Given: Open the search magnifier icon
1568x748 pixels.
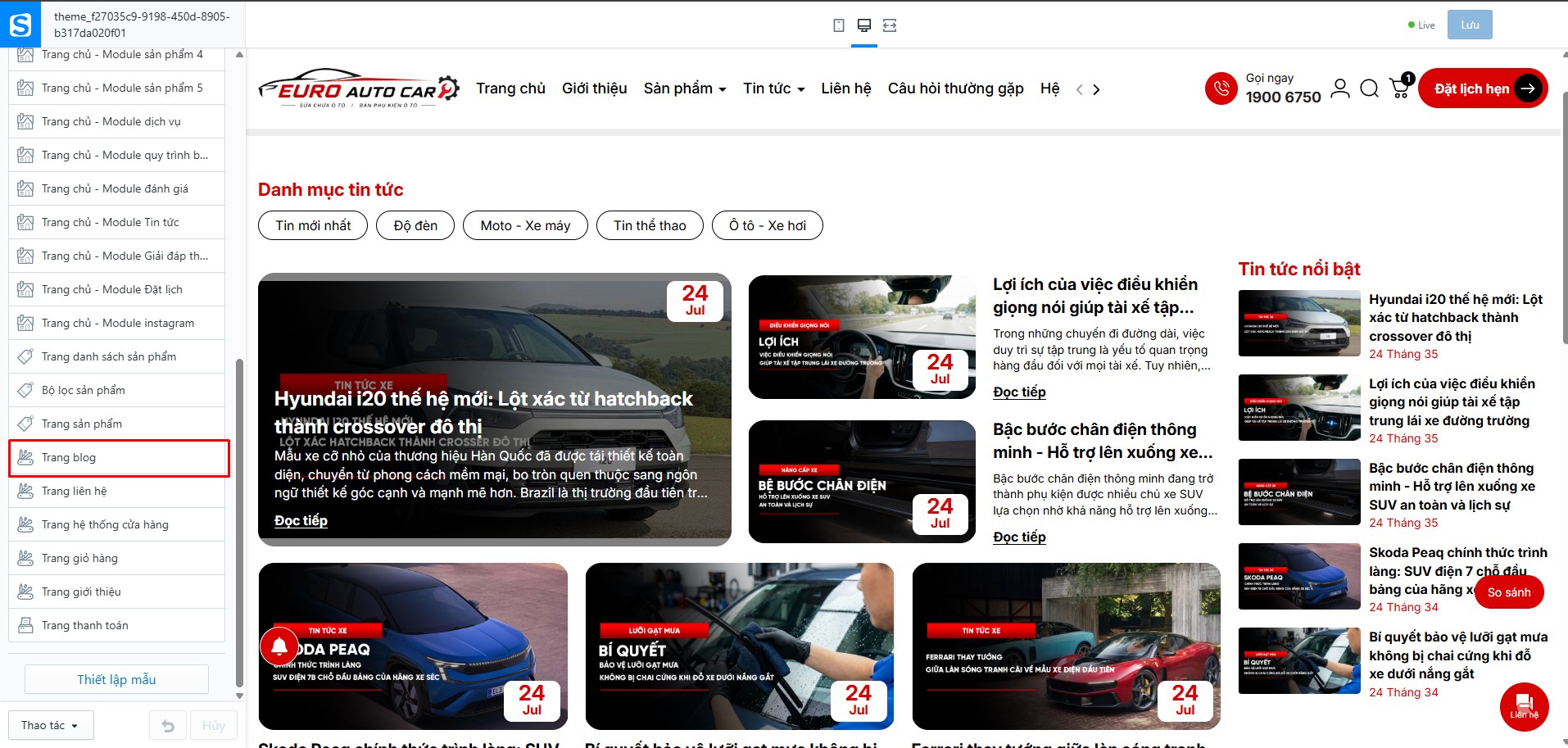Looking at the screenshot, I should point(1369,88).
